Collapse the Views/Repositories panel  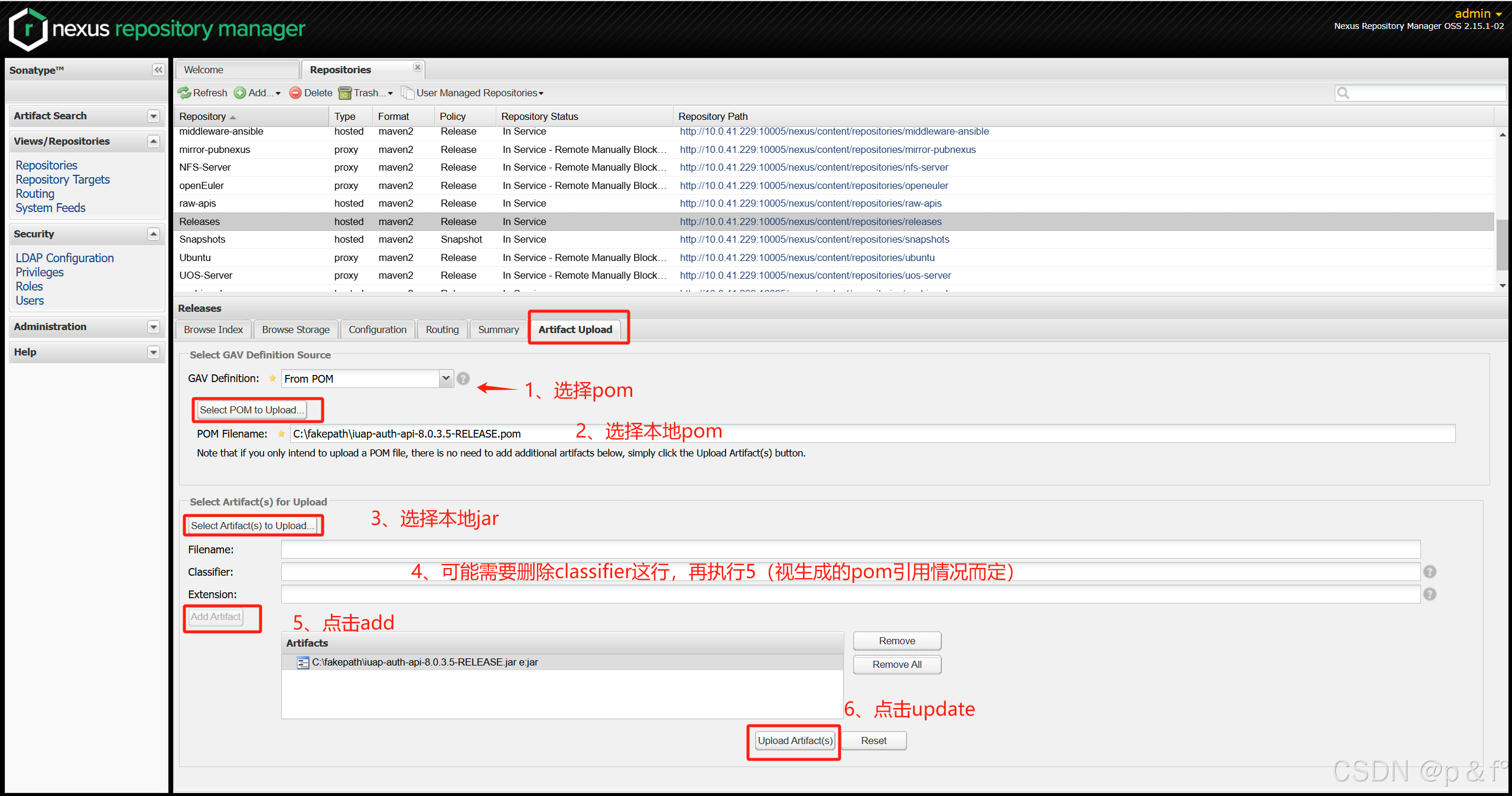point(154,141)
